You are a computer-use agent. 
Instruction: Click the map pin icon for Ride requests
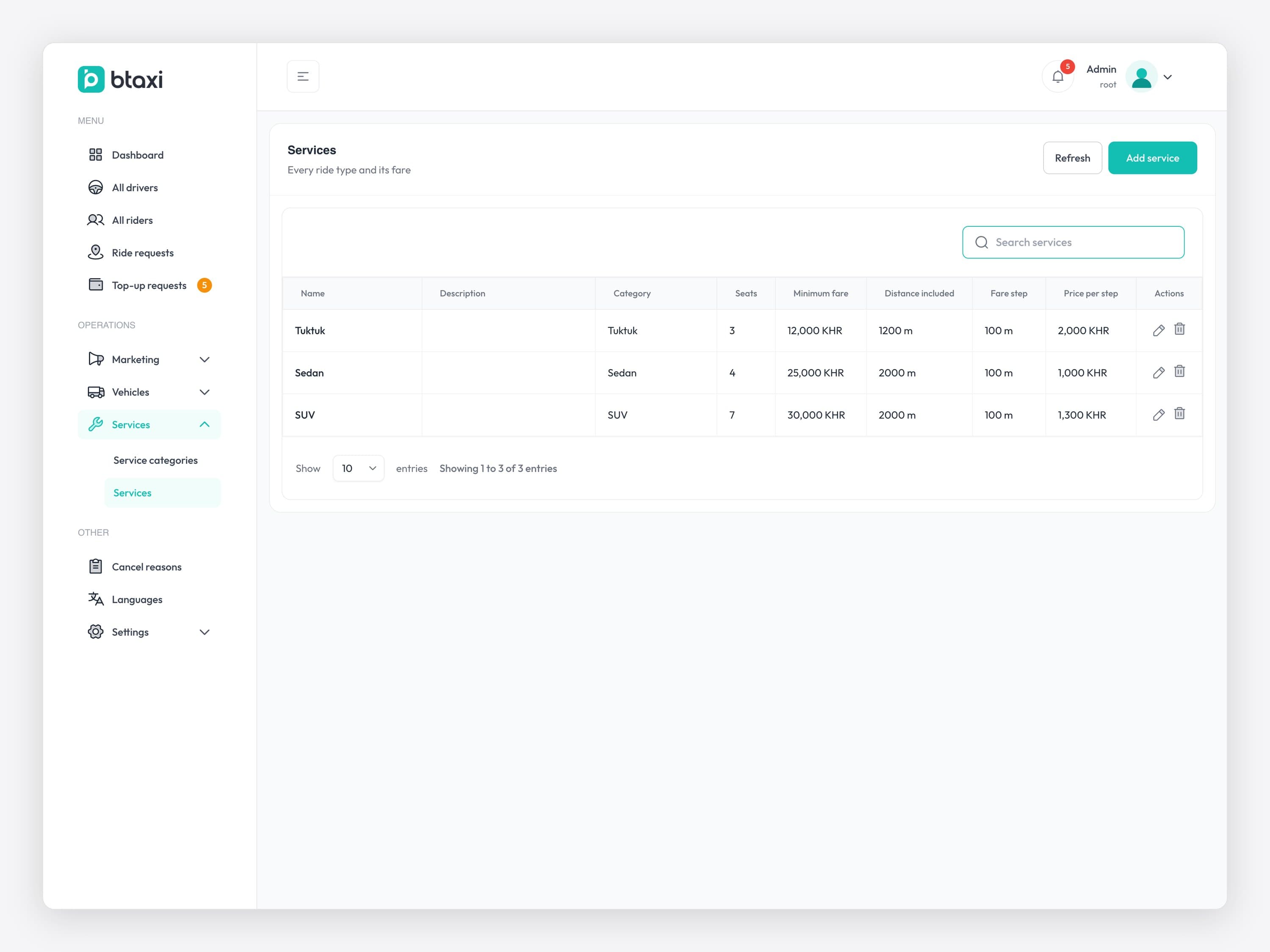[95, 253]
